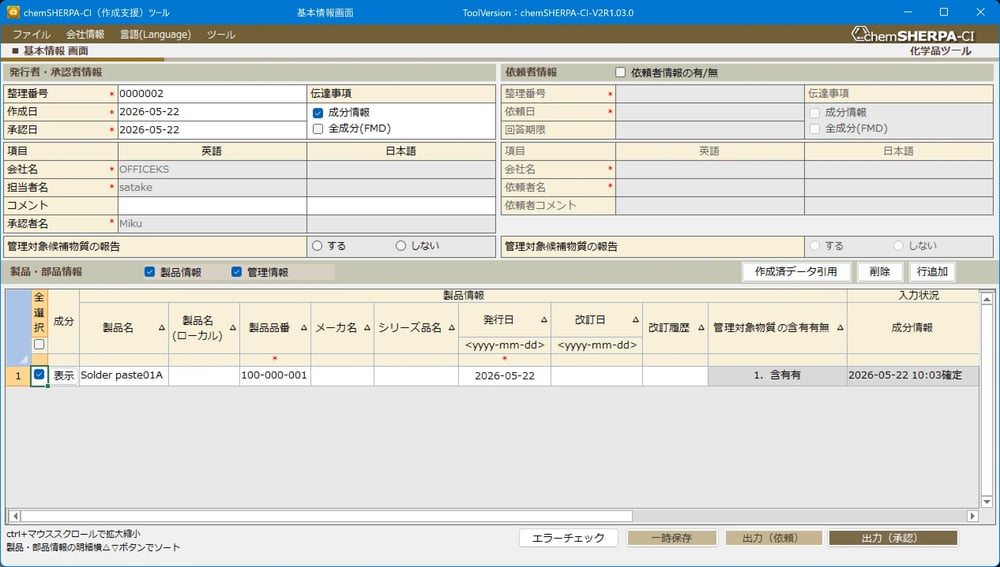Viewport: 1000px width, 567px height.
Task: Sort by 改訂日 column arrow
Action: click(635, 320)
